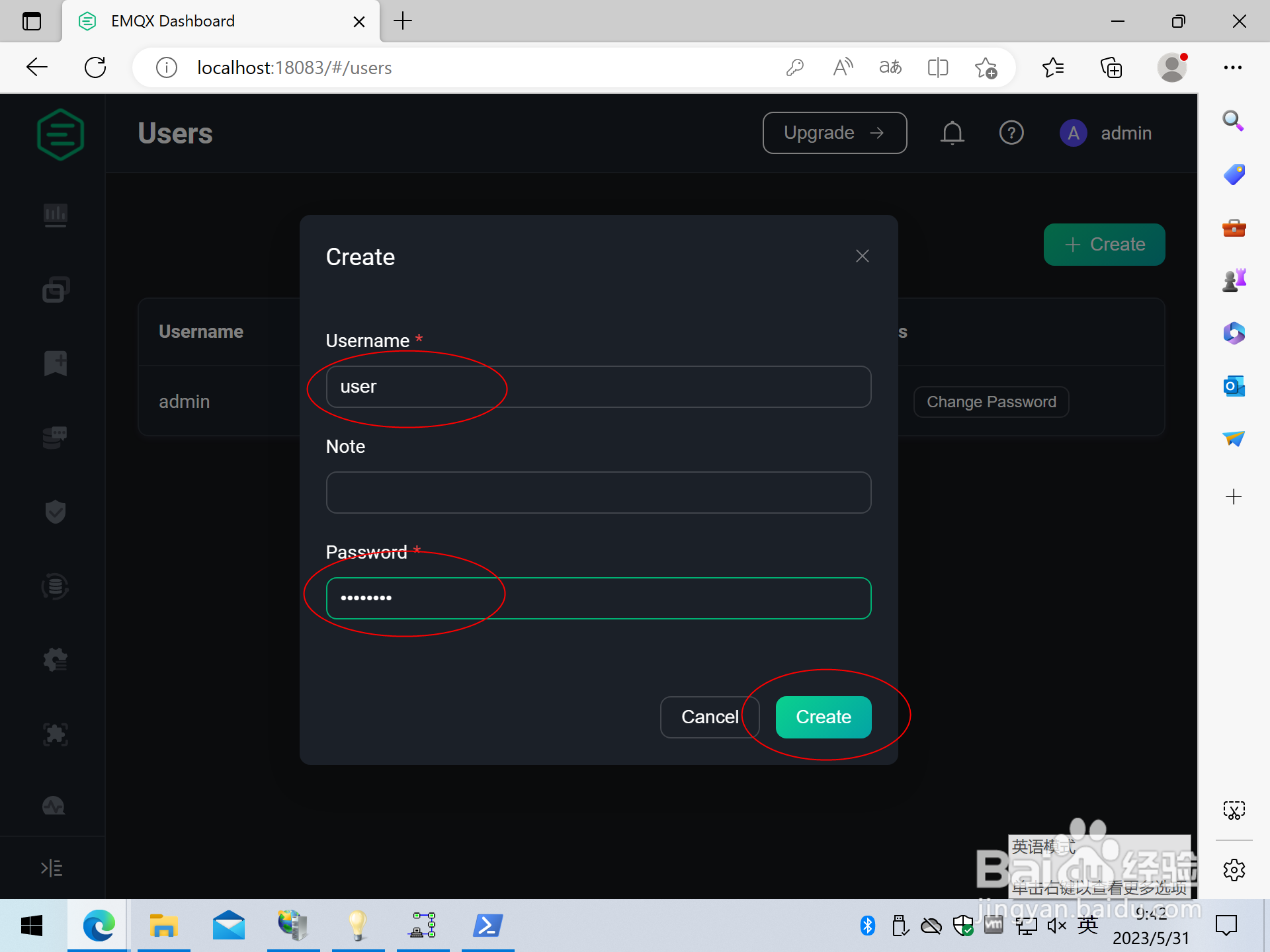
Task: Open Edge sidebar Microsoft 365 icon
Action: [1233, 333]
